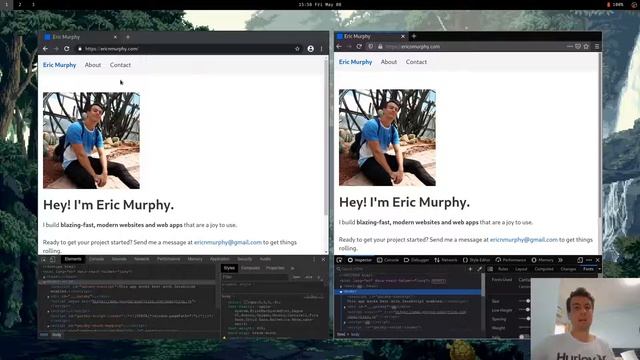
Task: Show more Firefox DevTools tools via chevron
Action: click(x=560, y=260)
